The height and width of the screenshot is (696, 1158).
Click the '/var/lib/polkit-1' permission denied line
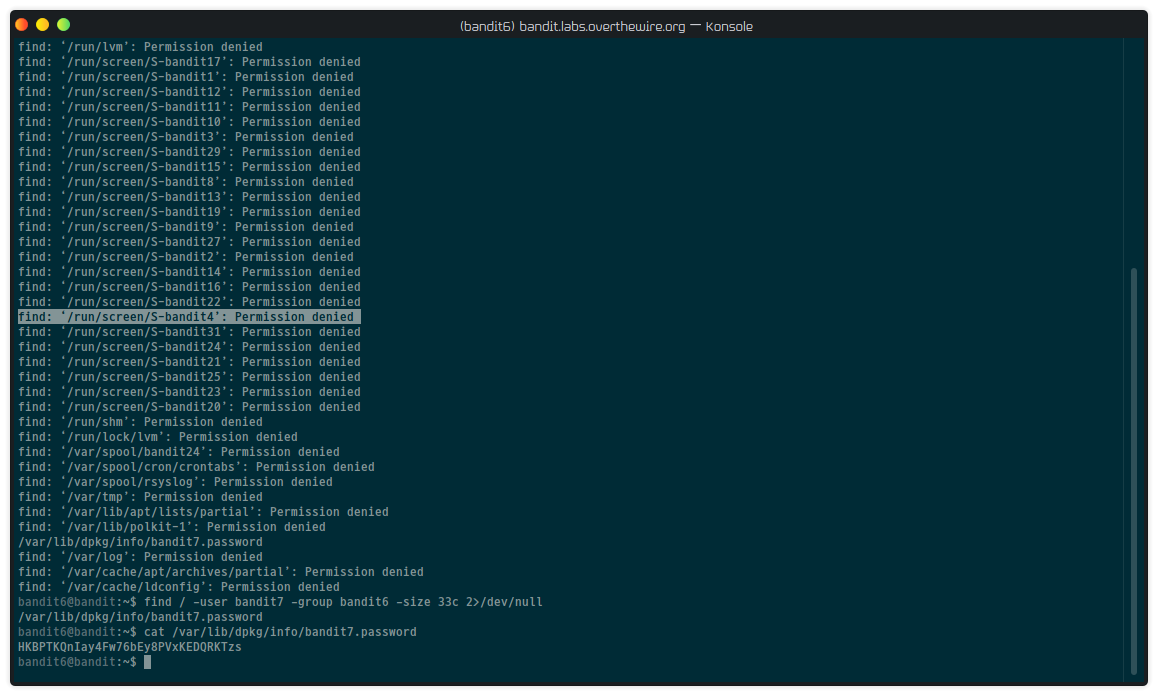click(171, 527)
